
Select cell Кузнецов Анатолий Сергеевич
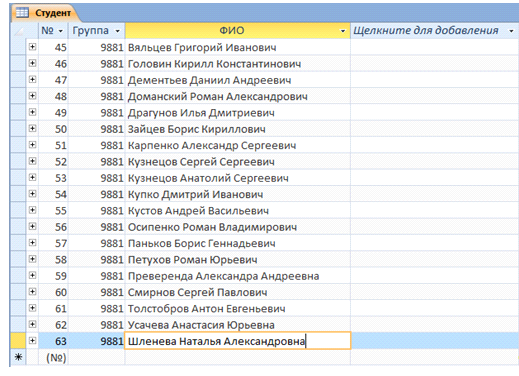[238, 178]
